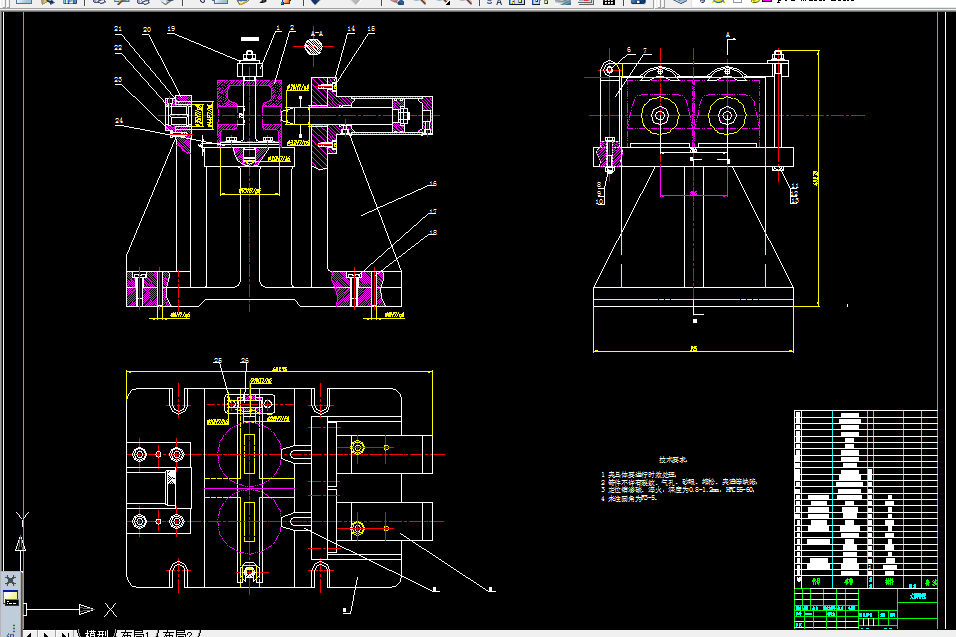This screenshot has height=637, width=956.
Task: Open the 布局1 layout tab
Action: 136,634
